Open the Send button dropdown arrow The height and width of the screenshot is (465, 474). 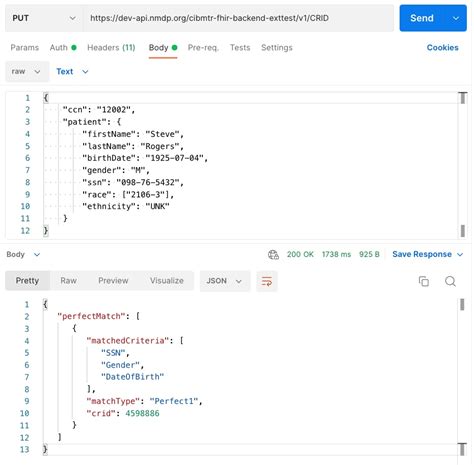(456, 18)
